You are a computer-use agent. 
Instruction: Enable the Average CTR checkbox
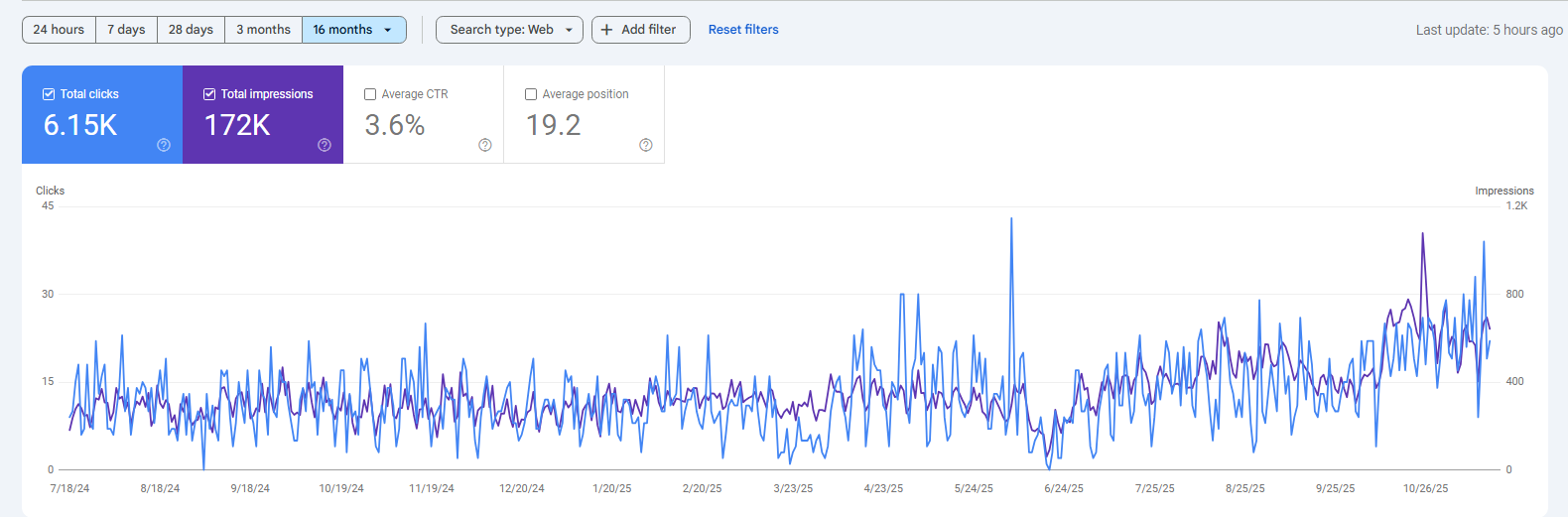(370, 94)
